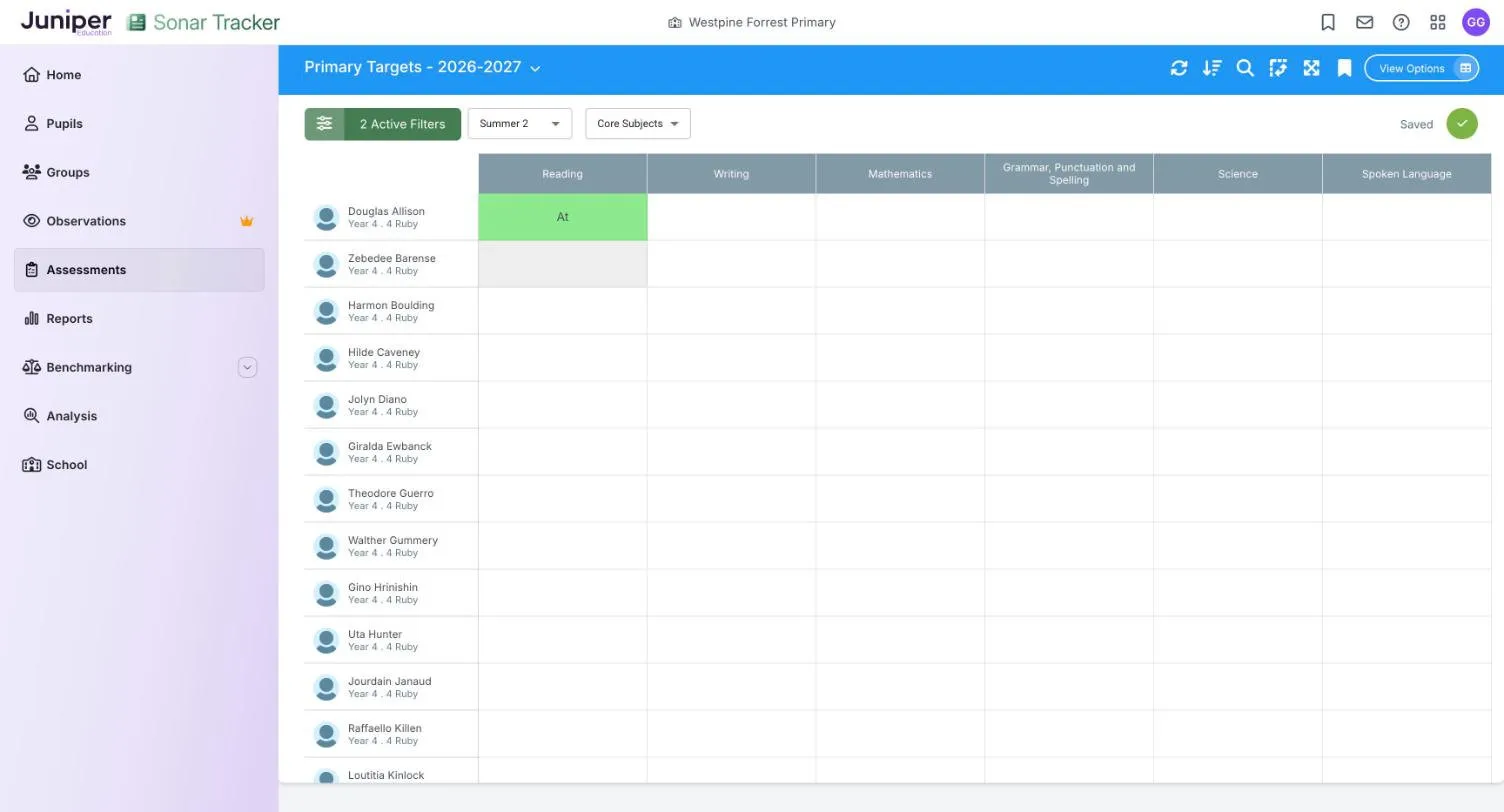Click Uta Hunter's avatar

(326, 640)
